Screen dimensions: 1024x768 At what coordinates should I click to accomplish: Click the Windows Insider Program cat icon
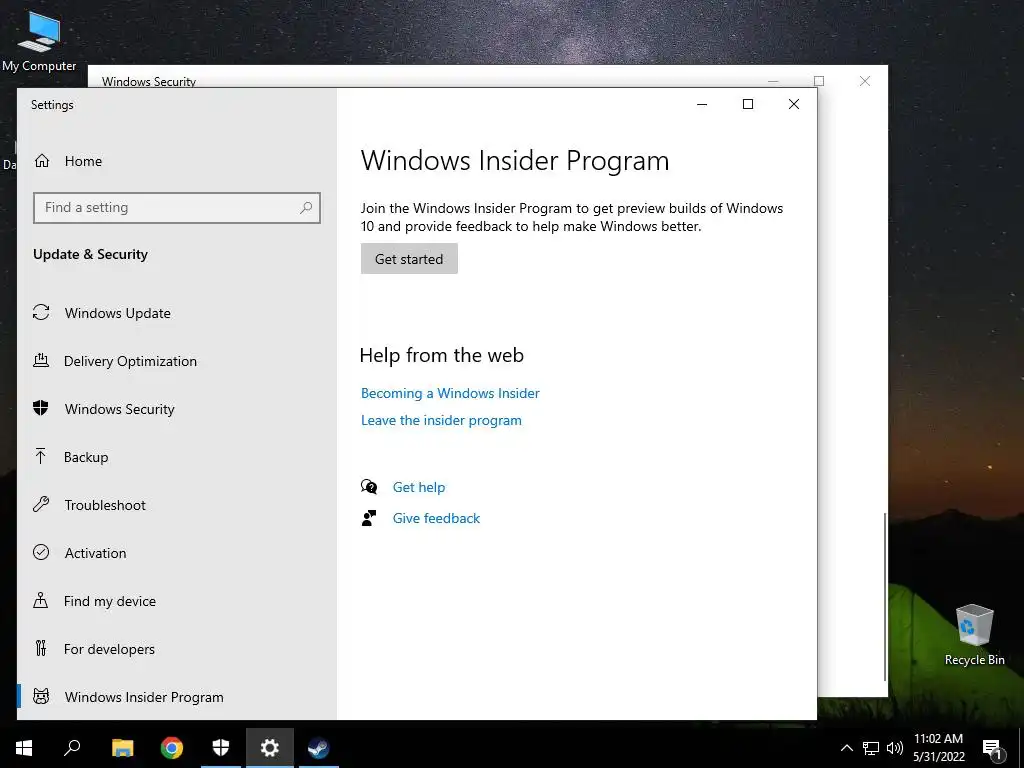click(41, 697)
